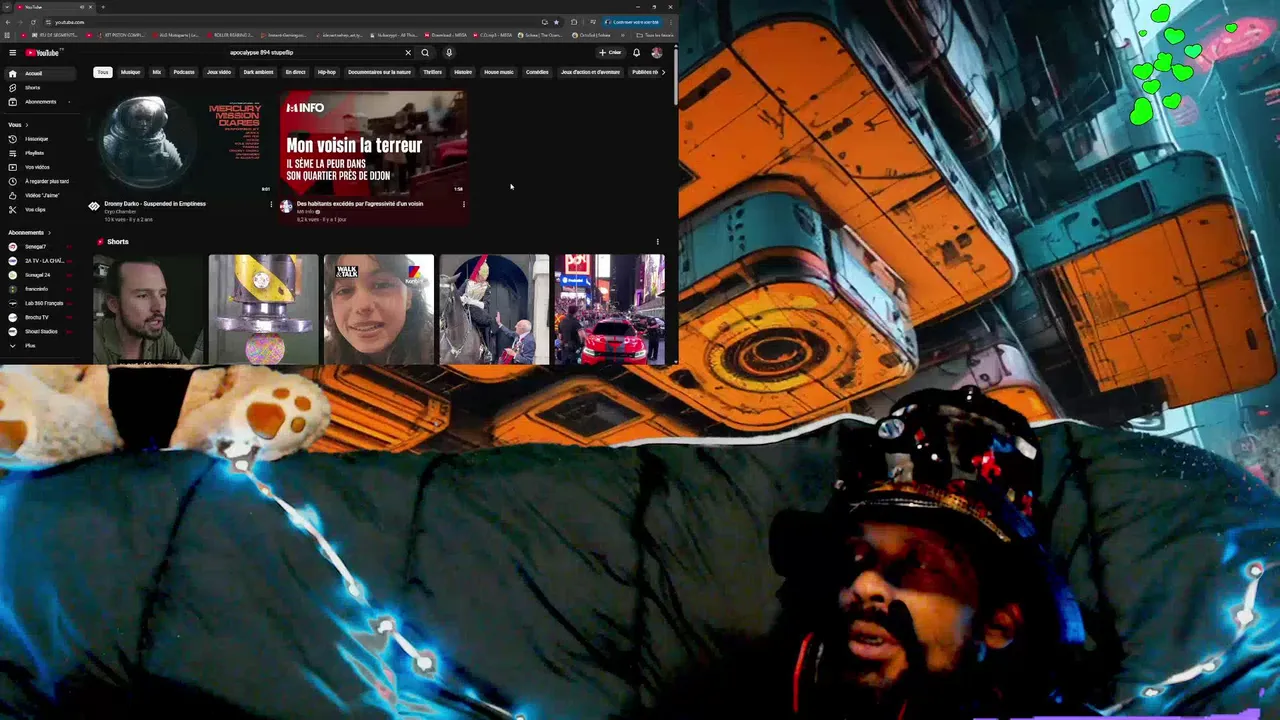Open Dronny Darko - Suspended in Emptiness title
This screenshot has width=1280, height=720.
click(x=155, y=204)
